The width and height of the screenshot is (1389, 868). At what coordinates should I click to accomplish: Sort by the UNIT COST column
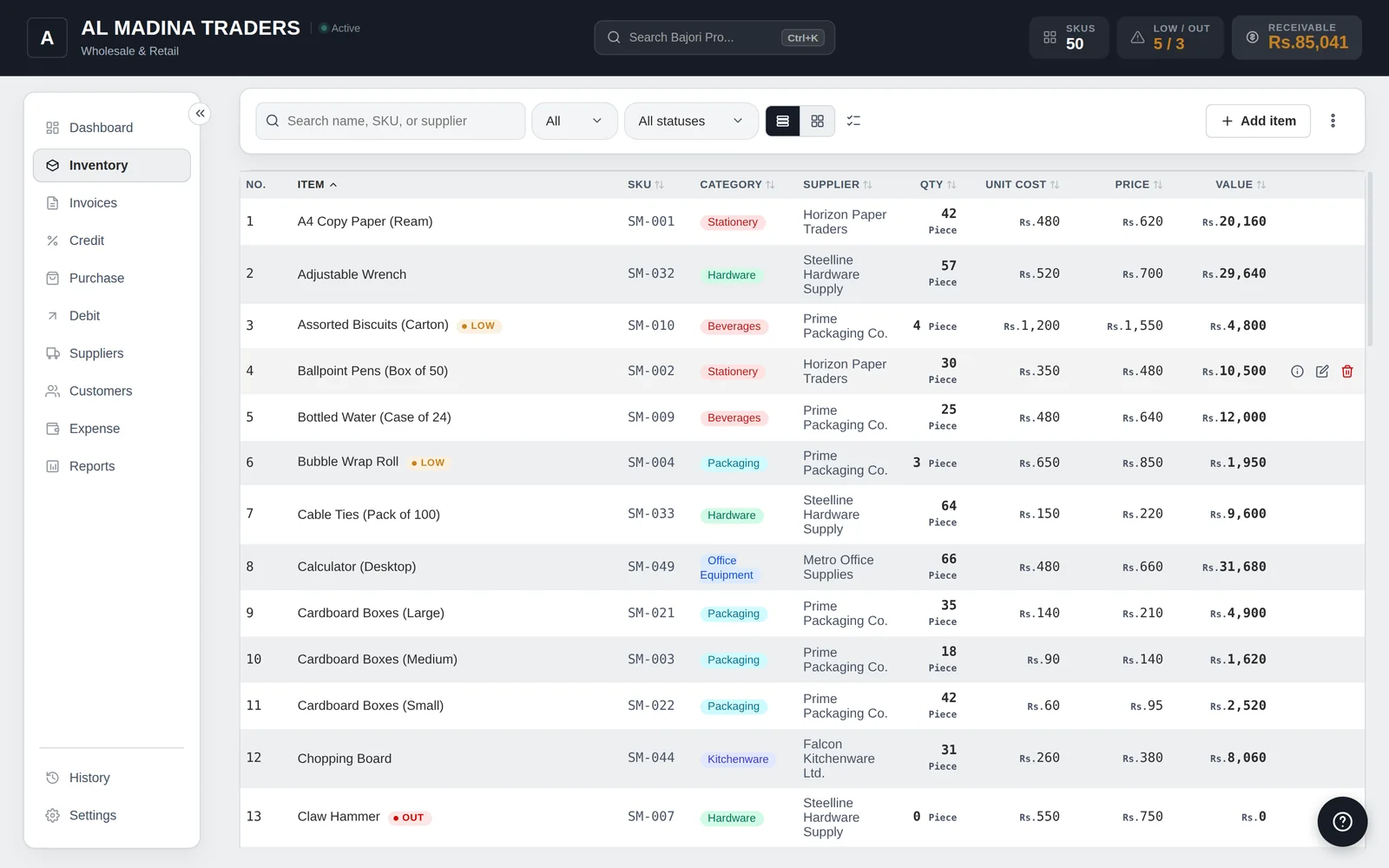[1022, 185]
